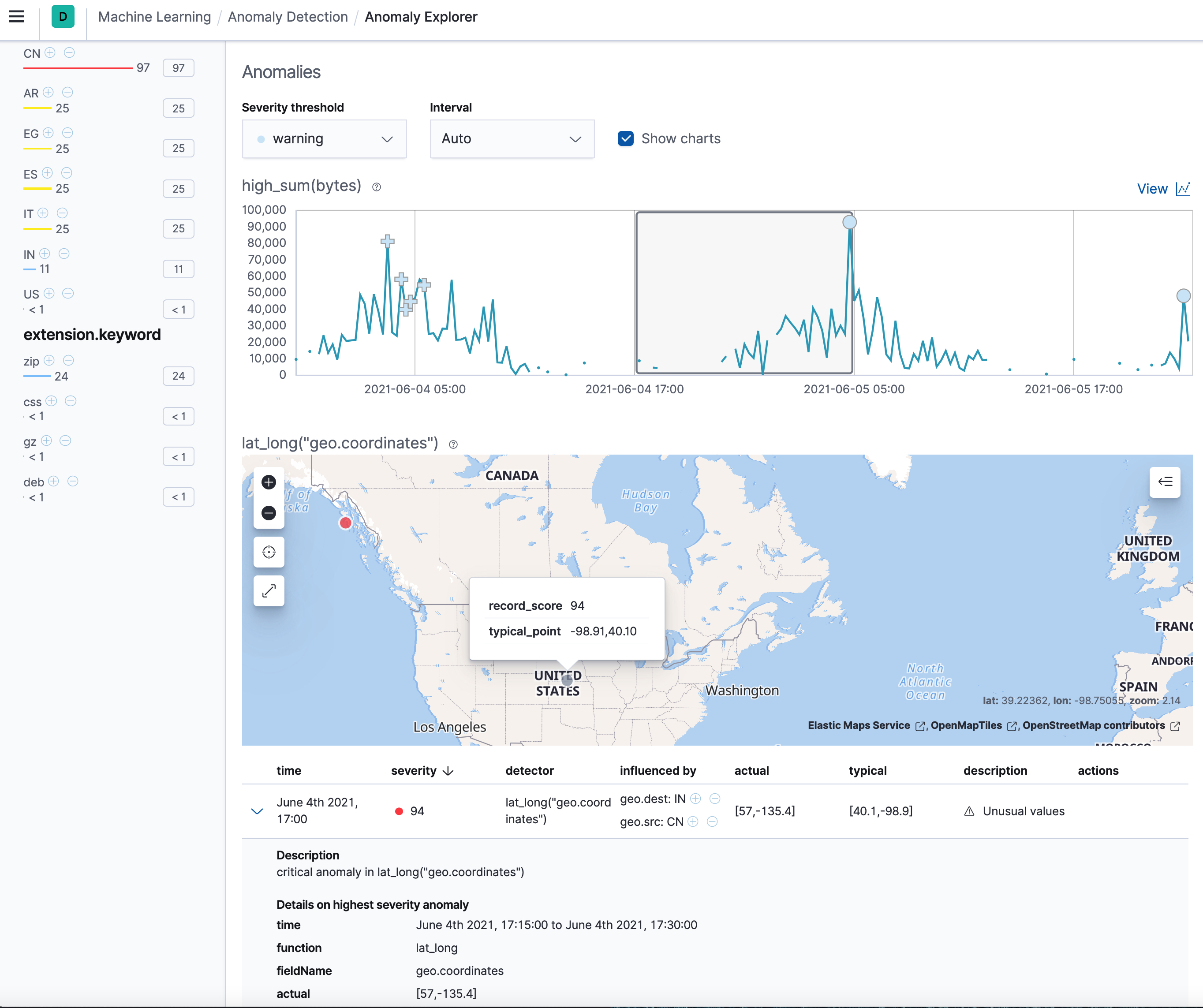
Task: Remove filter for ES influencer
Action: coord(67,173)
